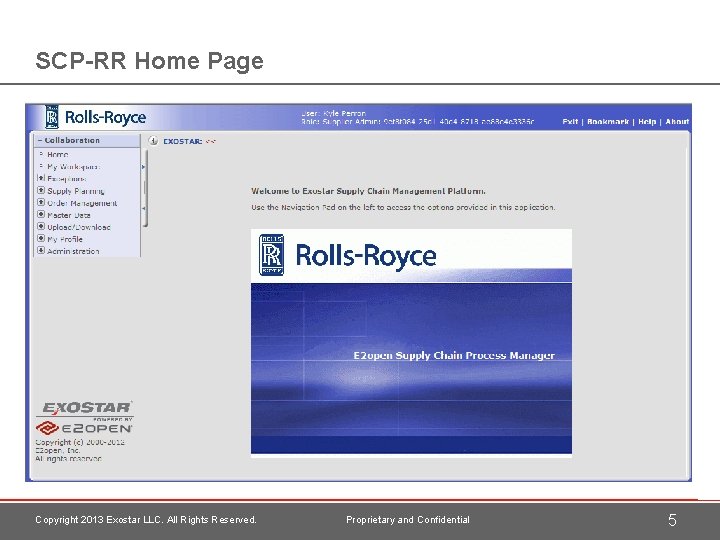The image size is (720, 540).
Task: Click the Exostar logo in sidebar
Action: coord(86,407)
